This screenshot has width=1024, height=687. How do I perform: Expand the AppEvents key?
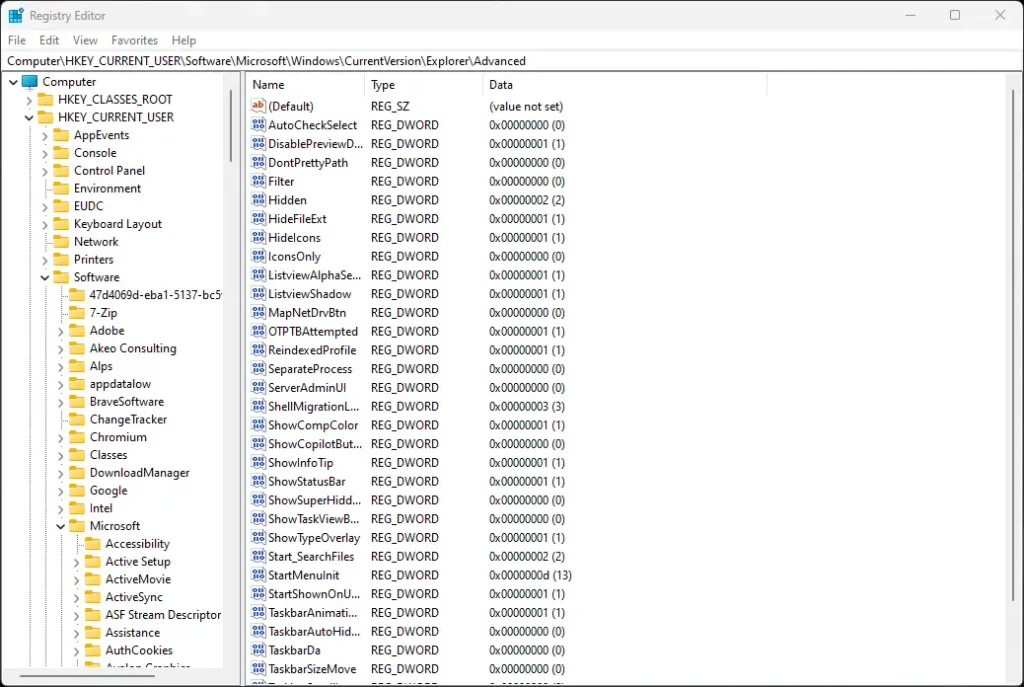point(44,136)
